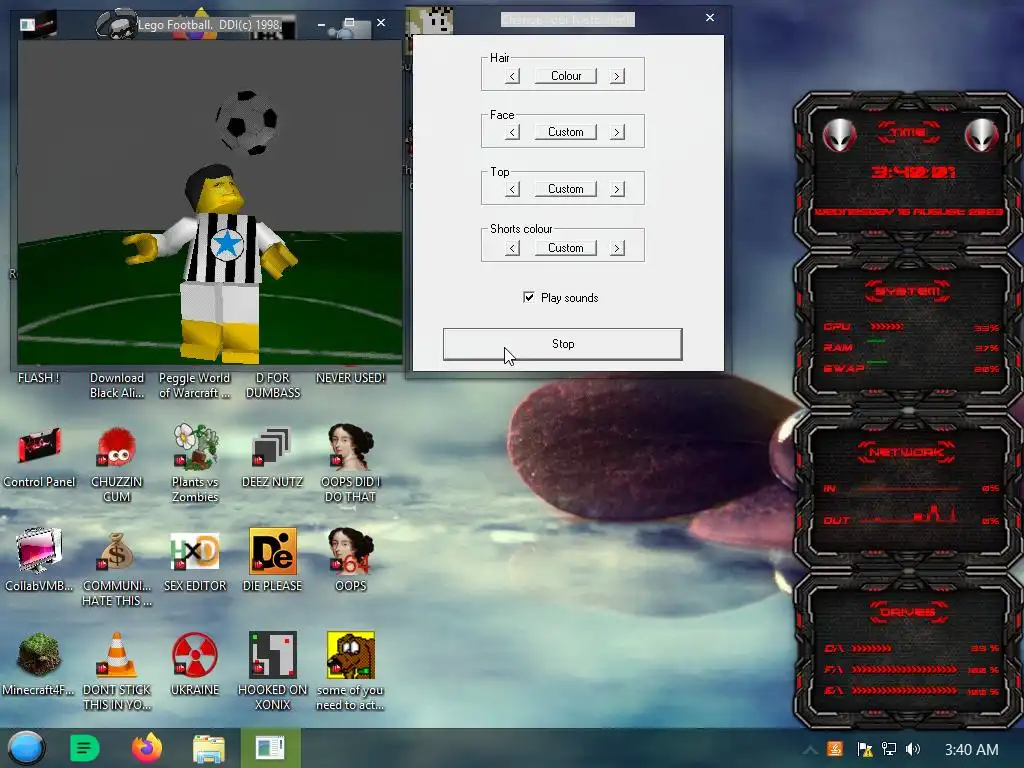Open HOOKED ON XONIX icon
The image size is (1024, 768).
coord(272,671)
